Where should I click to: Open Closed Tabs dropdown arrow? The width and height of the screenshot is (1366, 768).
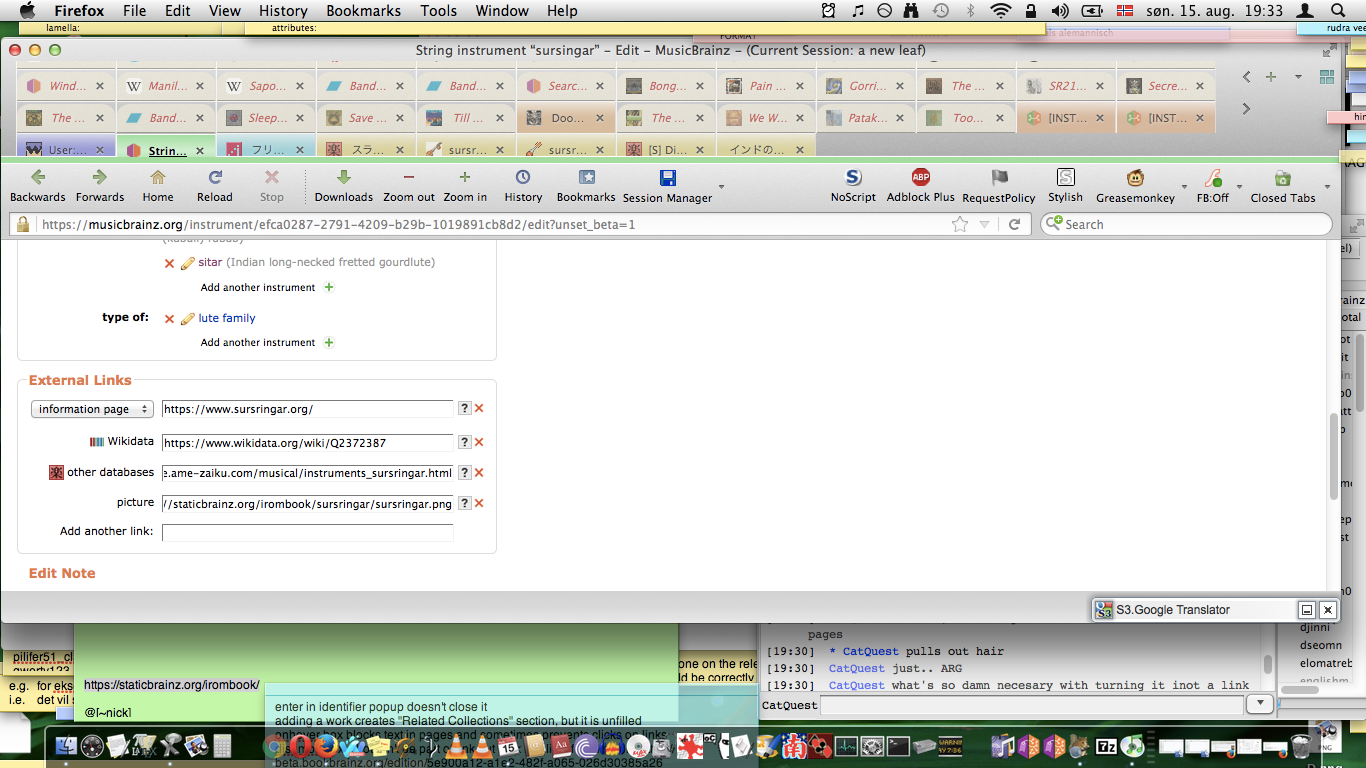(1328, 185)
